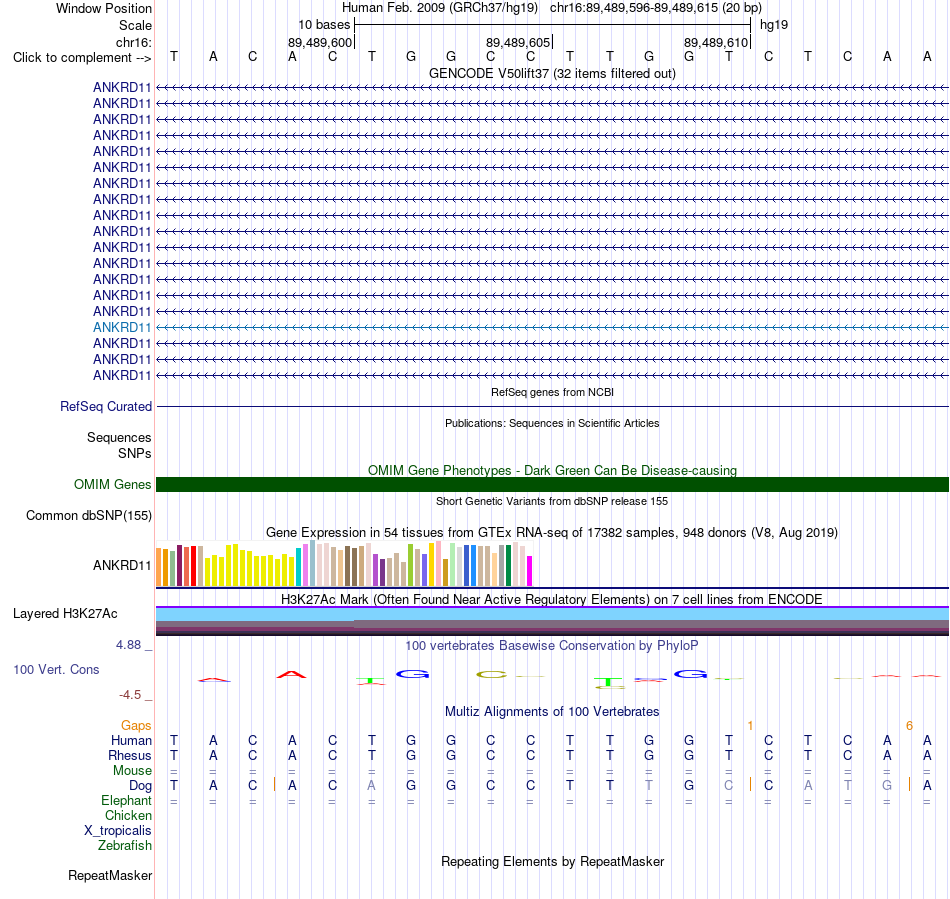Open 'Repeating Elements by RepeatMasker' track title
The width and height of the screenshot is (950, 899).
(552, 861)
